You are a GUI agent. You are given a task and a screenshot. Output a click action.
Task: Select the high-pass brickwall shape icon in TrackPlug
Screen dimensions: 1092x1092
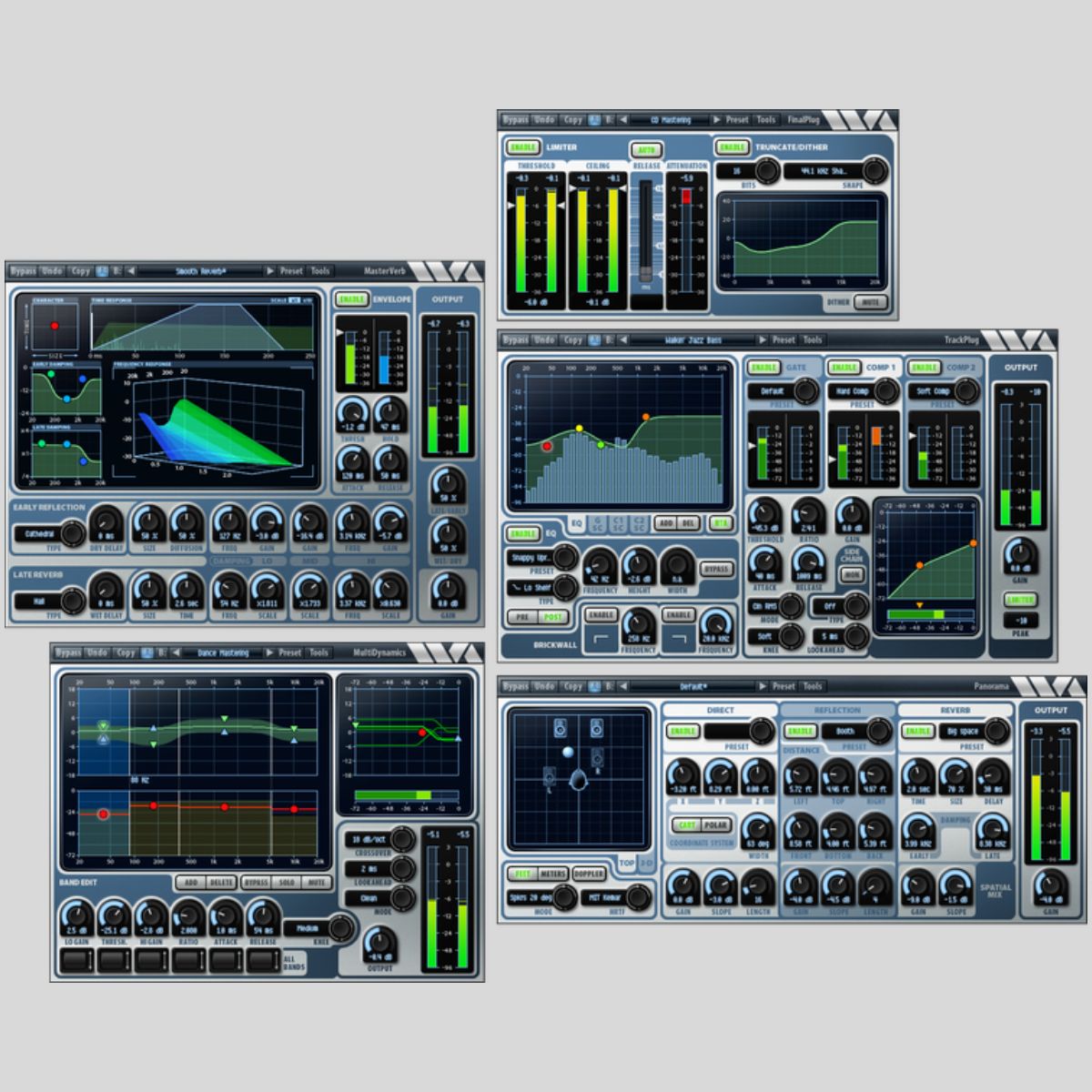601,640
